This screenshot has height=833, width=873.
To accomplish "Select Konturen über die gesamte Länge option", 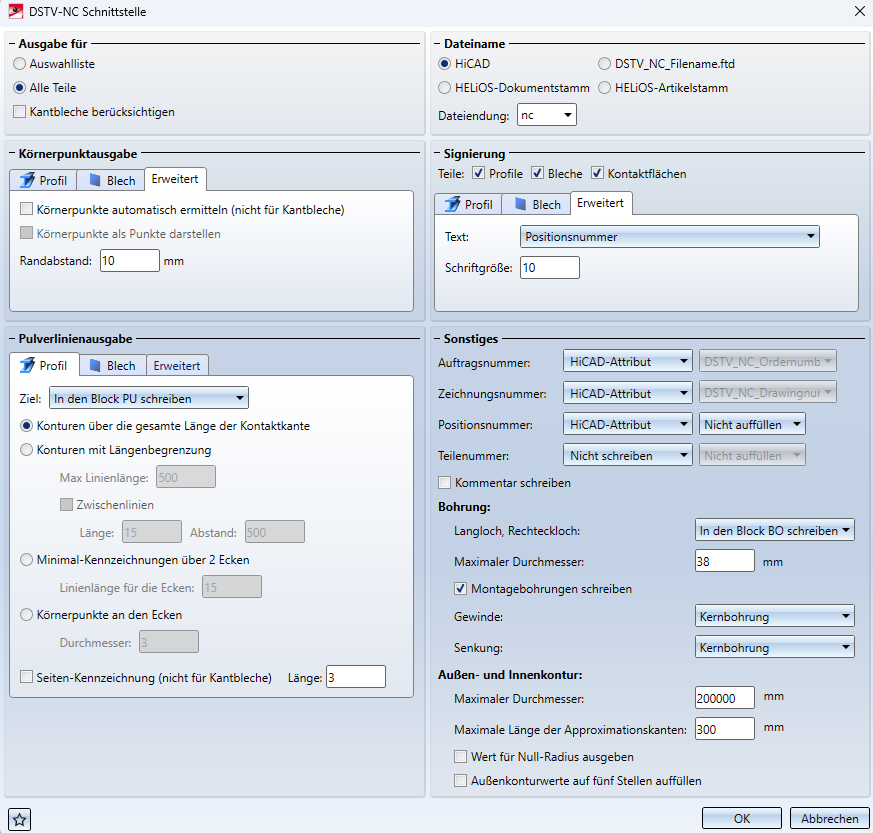I will [x=26, y=426].
